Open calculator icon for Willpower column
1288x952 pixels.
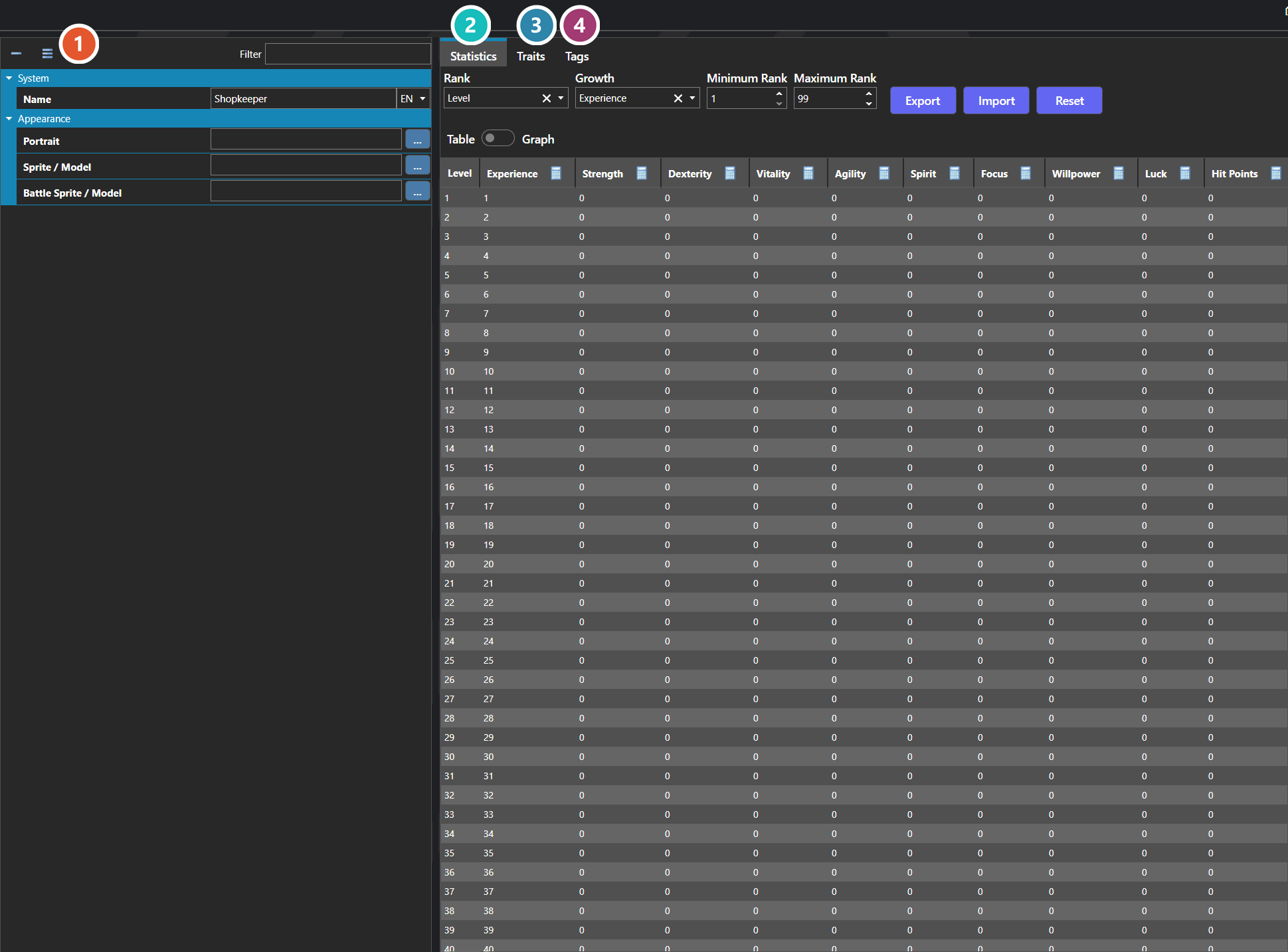tap(1119, 173)
